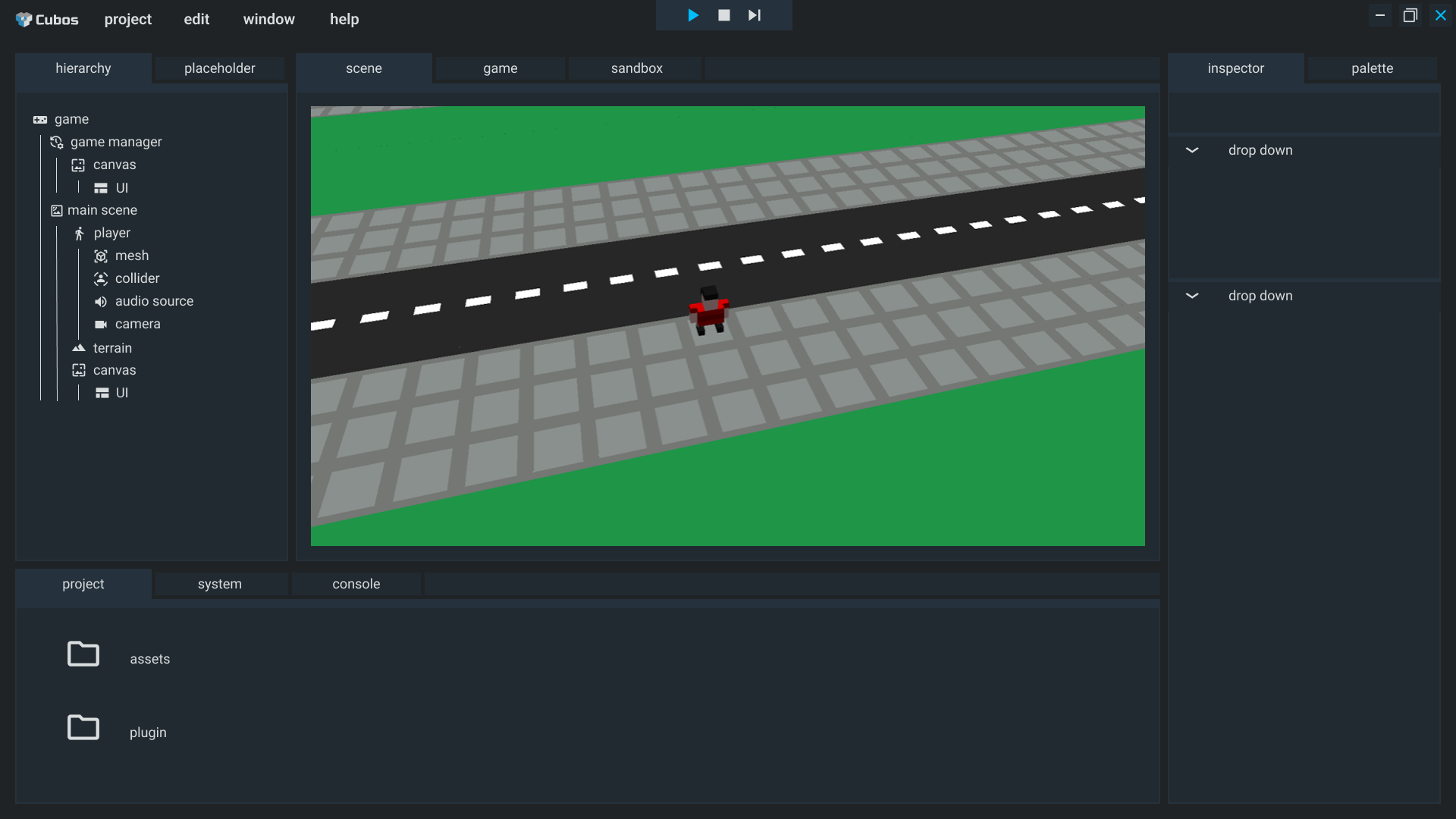Image resolution: width=1456 pixels, height=819 pixels.
Task: Switch to the scene tab
Action: tap(364, 68)
